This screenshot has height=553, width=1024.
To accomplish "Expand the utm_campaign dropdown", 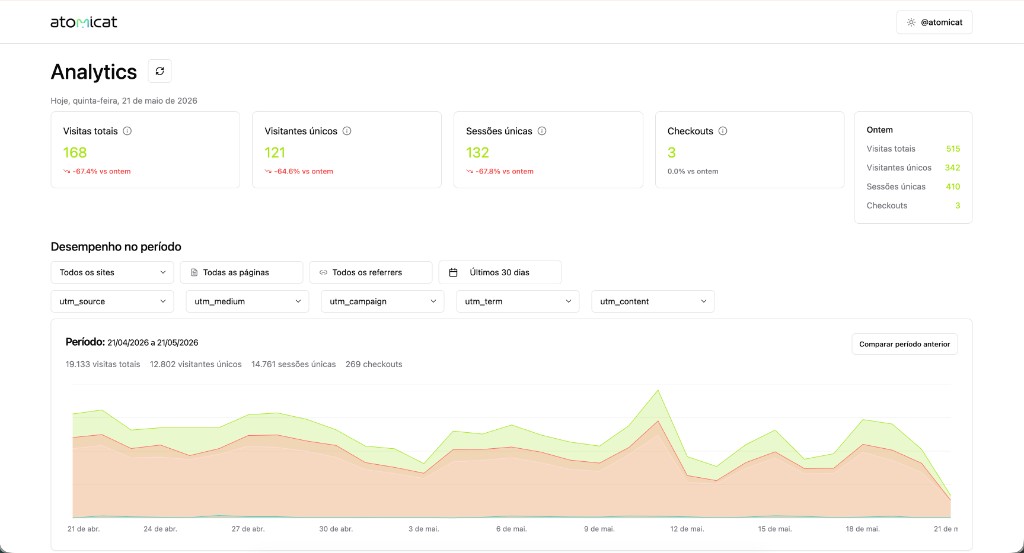I will click(x=383, y=301).
